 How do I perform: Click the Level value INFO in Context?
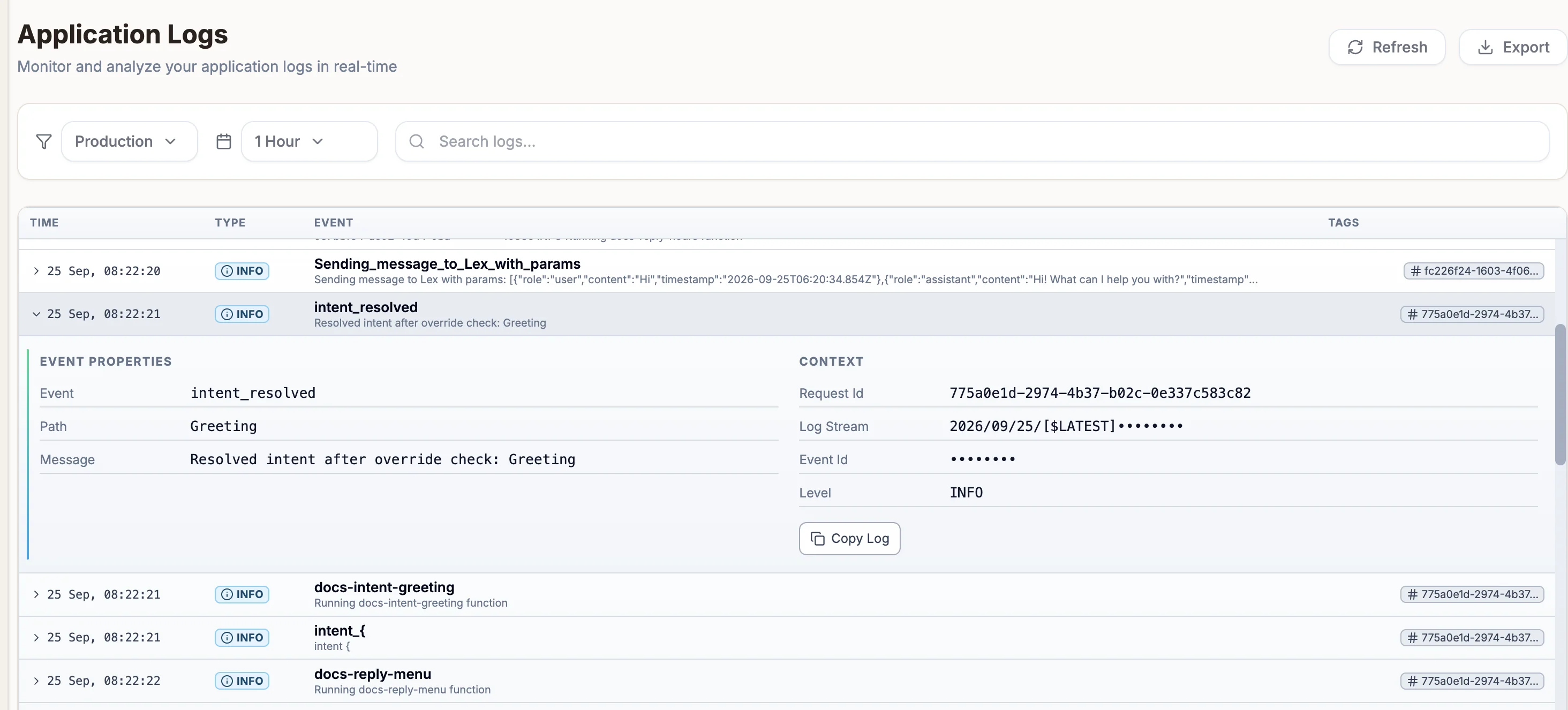[966, 493]
